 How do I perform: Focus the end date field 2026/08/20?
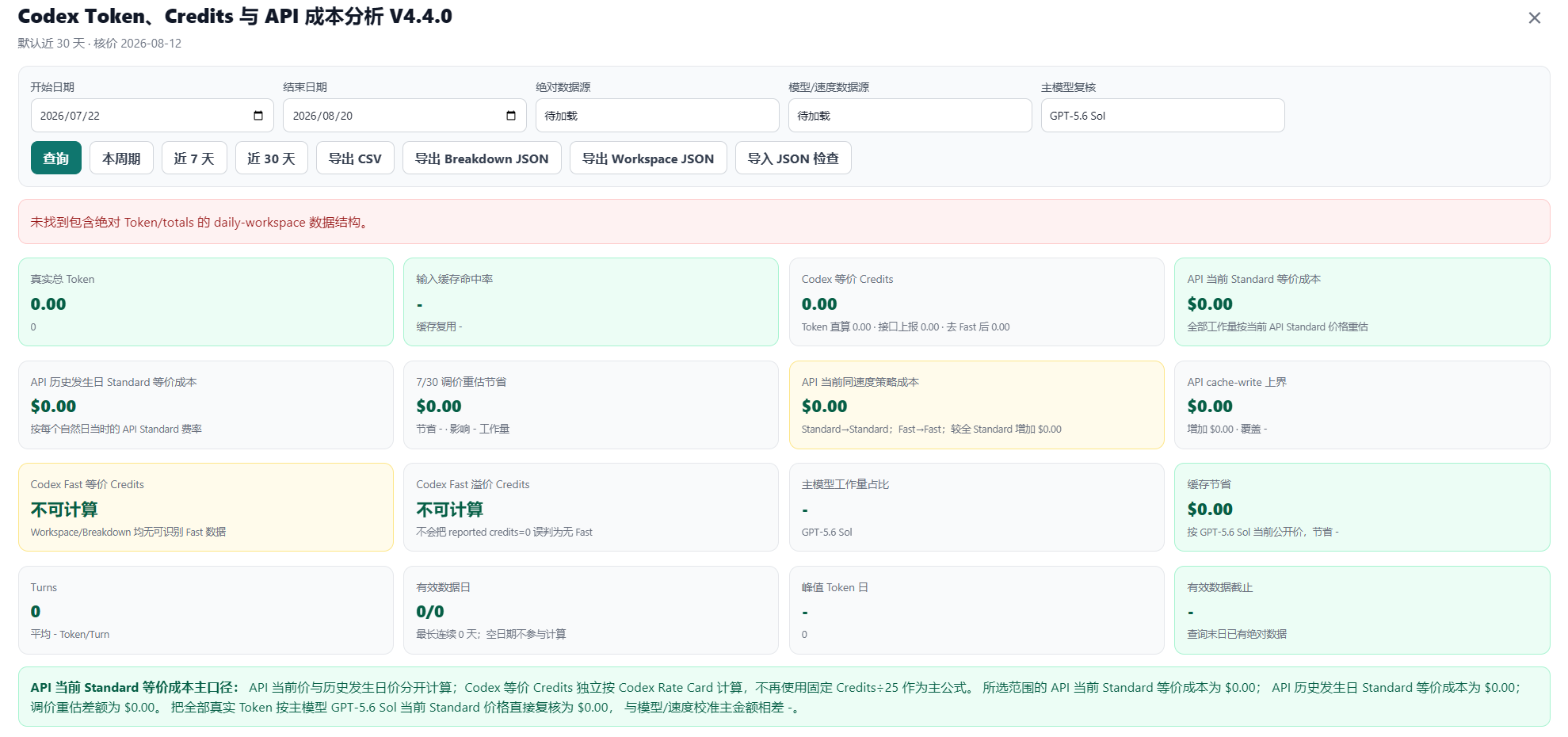pyautogui.click(x=405, y=116)
